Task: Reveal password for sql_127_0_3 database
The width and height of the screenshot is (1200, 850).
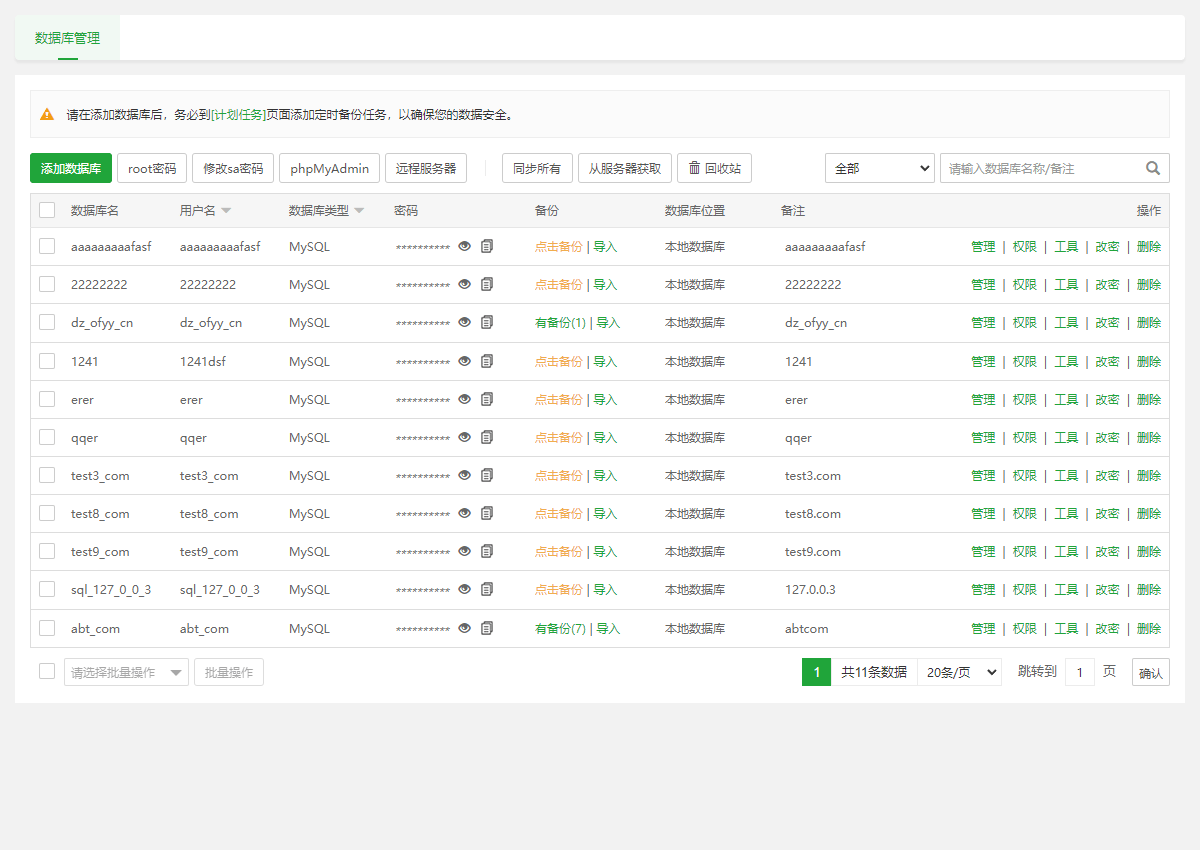Action: click(x=464, y=589)
